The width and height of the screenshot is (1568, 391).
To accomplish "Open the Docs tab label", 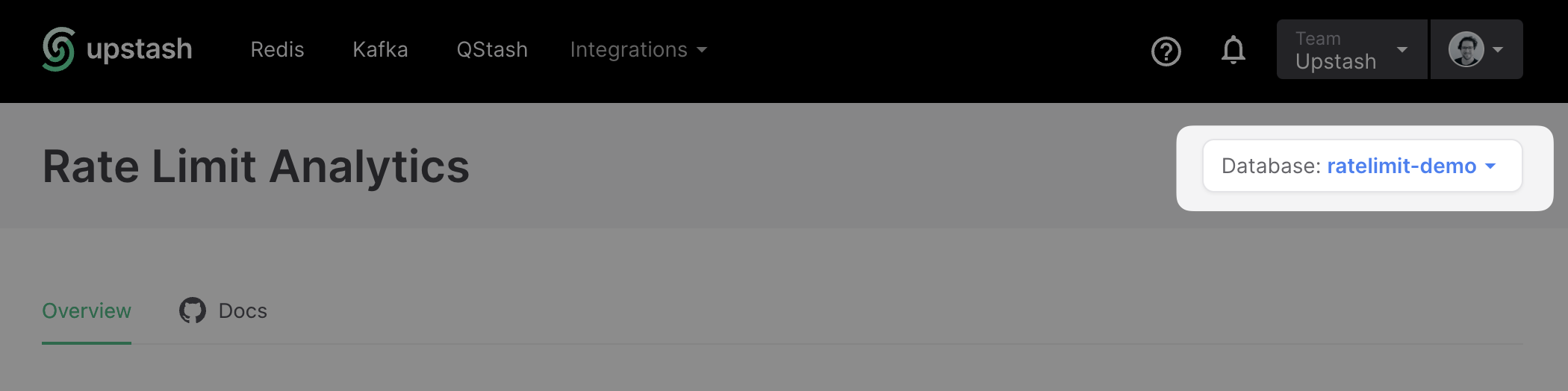I will [243, 310].
